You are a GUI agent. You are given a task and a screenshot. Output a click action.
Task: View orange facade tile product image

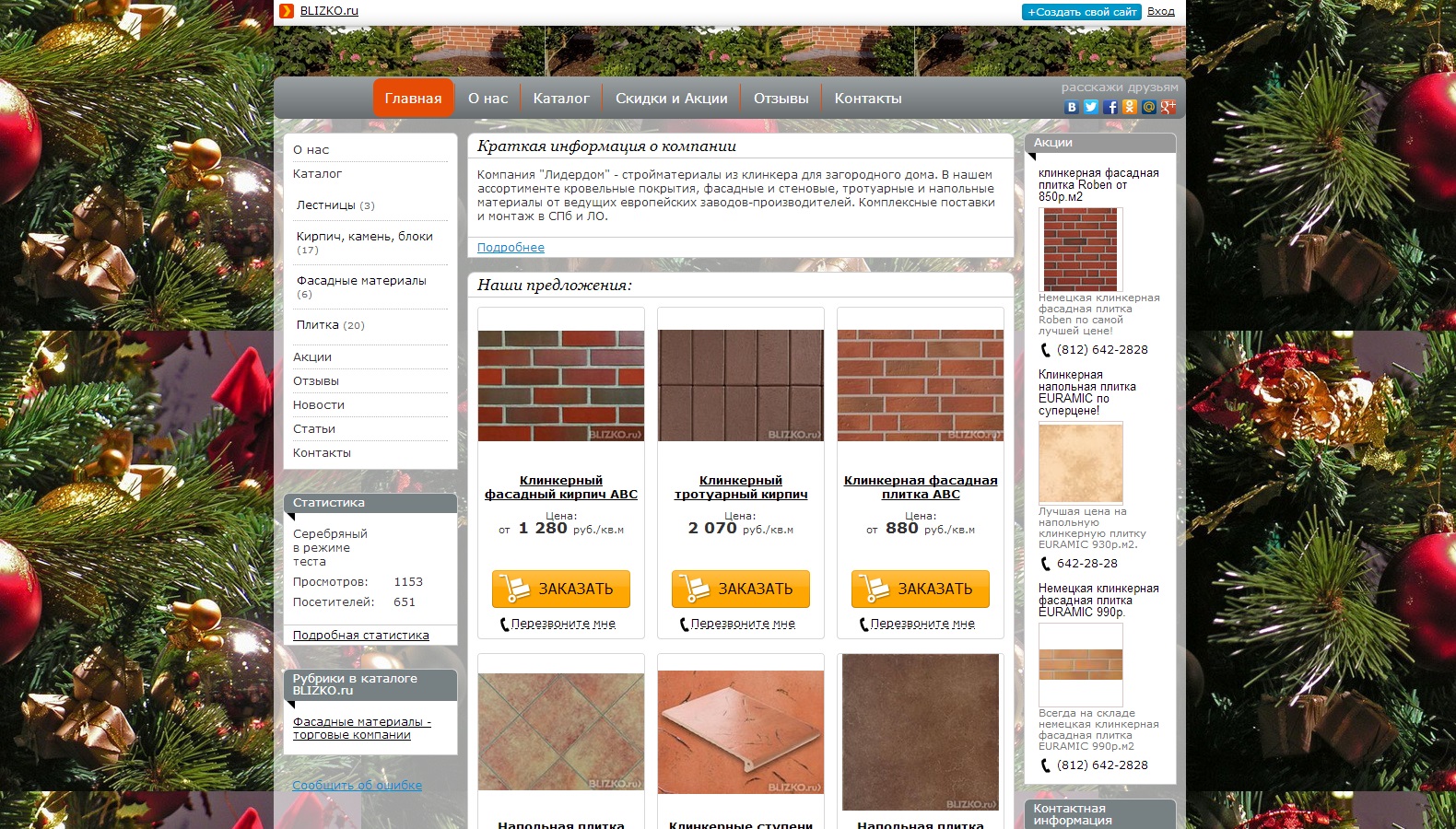(x=921, y=386)
